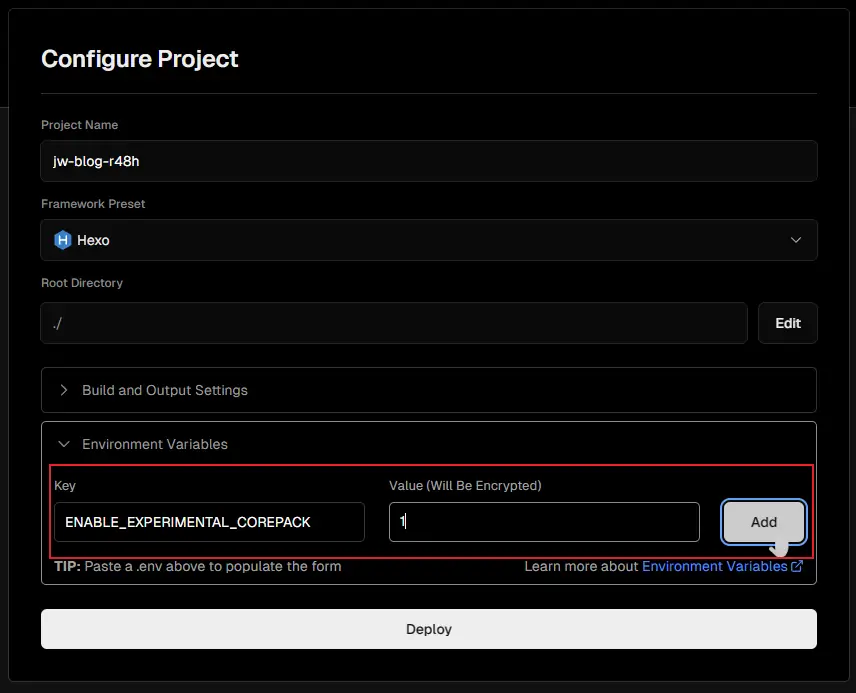856x693 pixels.
Task: Click the Configure Project heading
Action: (140, 59)
